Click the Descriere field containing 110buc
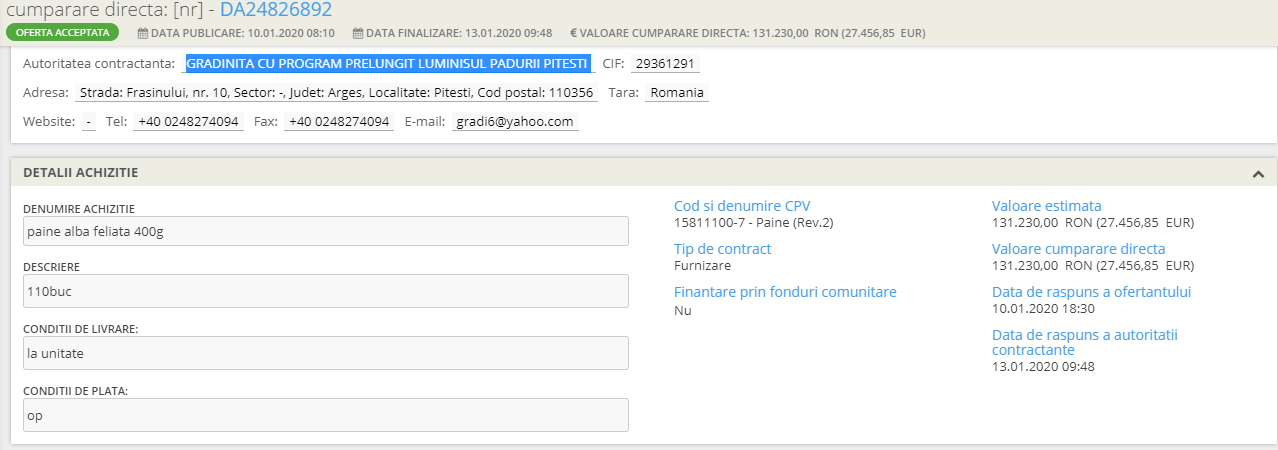Image resolution: width=1278 pixels, height=450 pixels. [x=326, y=291]
